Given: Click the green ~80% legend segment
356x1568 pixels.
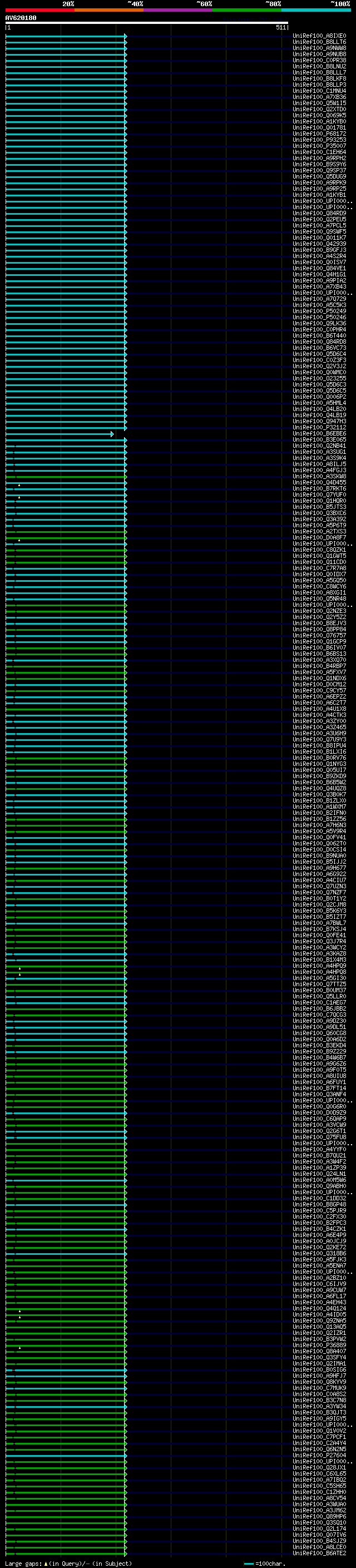Looking at the screenshot, I should [247, 10].
